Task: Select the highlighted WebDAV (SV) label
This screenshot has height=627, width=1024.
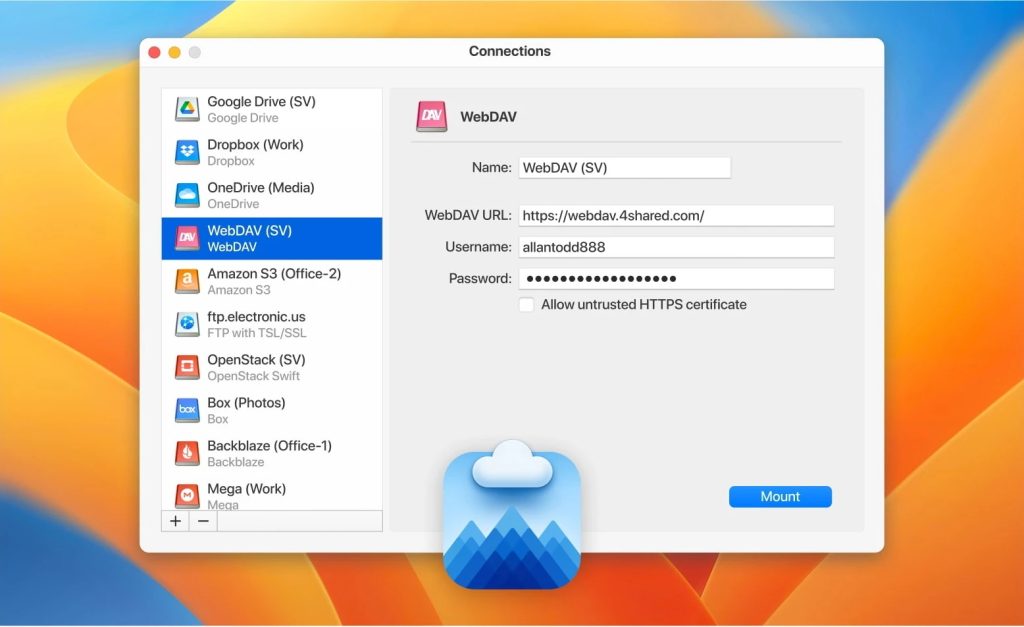Action: [249, 231]
